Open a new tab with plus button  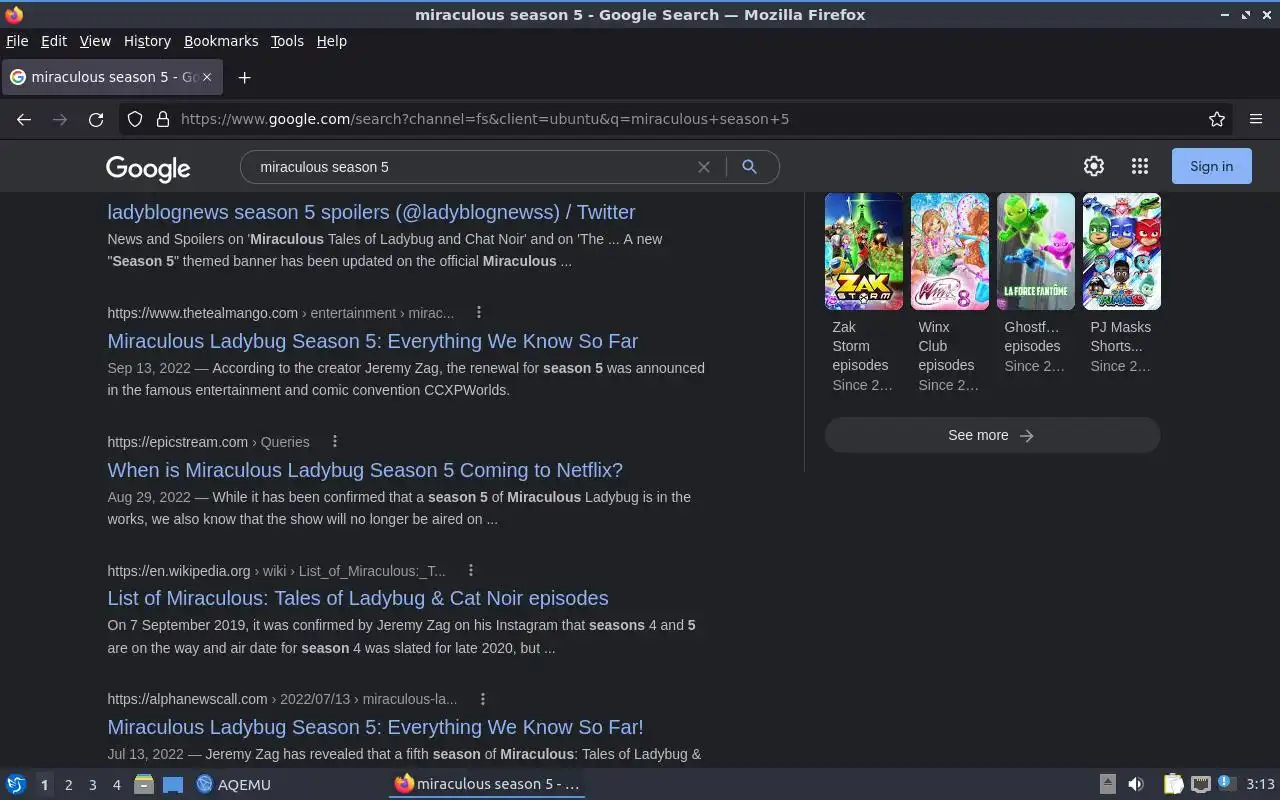(x=244, y=77)
